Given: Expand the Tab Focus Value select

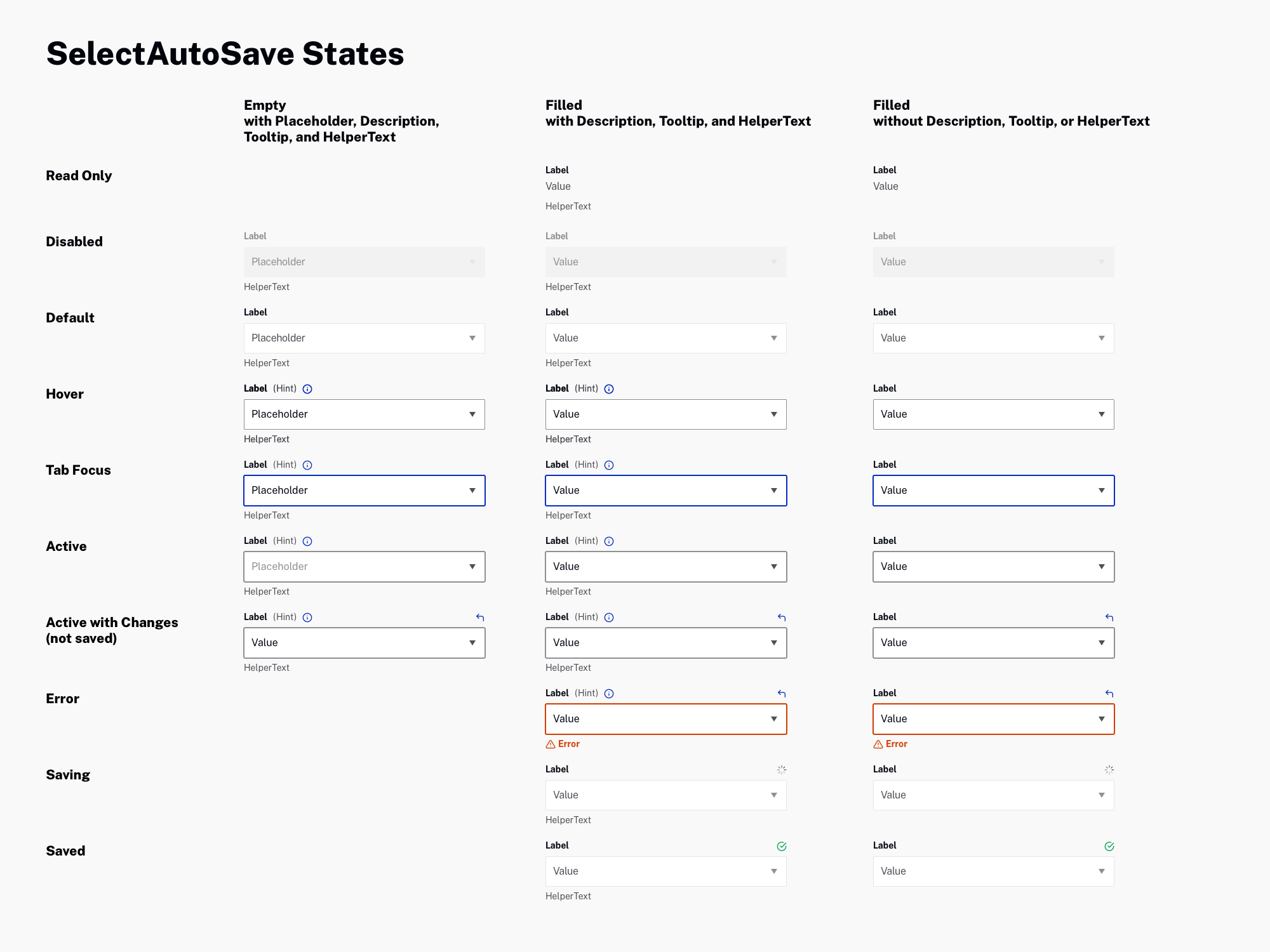Looking at the screenshot, I should [665, 490].
